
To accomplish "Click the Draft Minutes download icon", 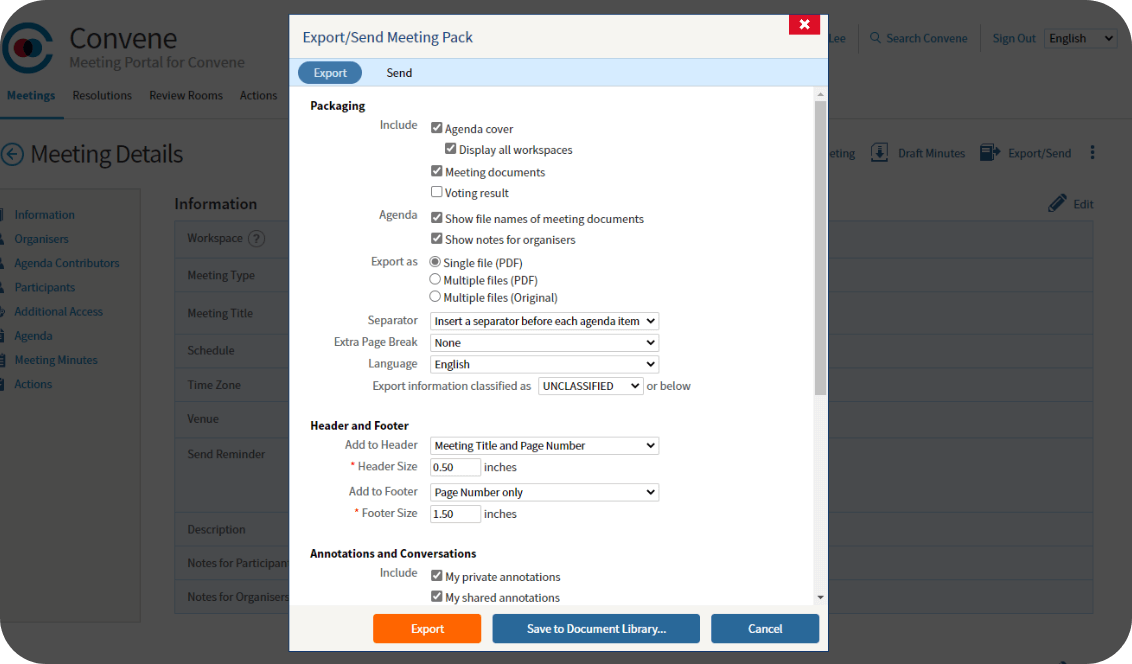I will 879,153.
